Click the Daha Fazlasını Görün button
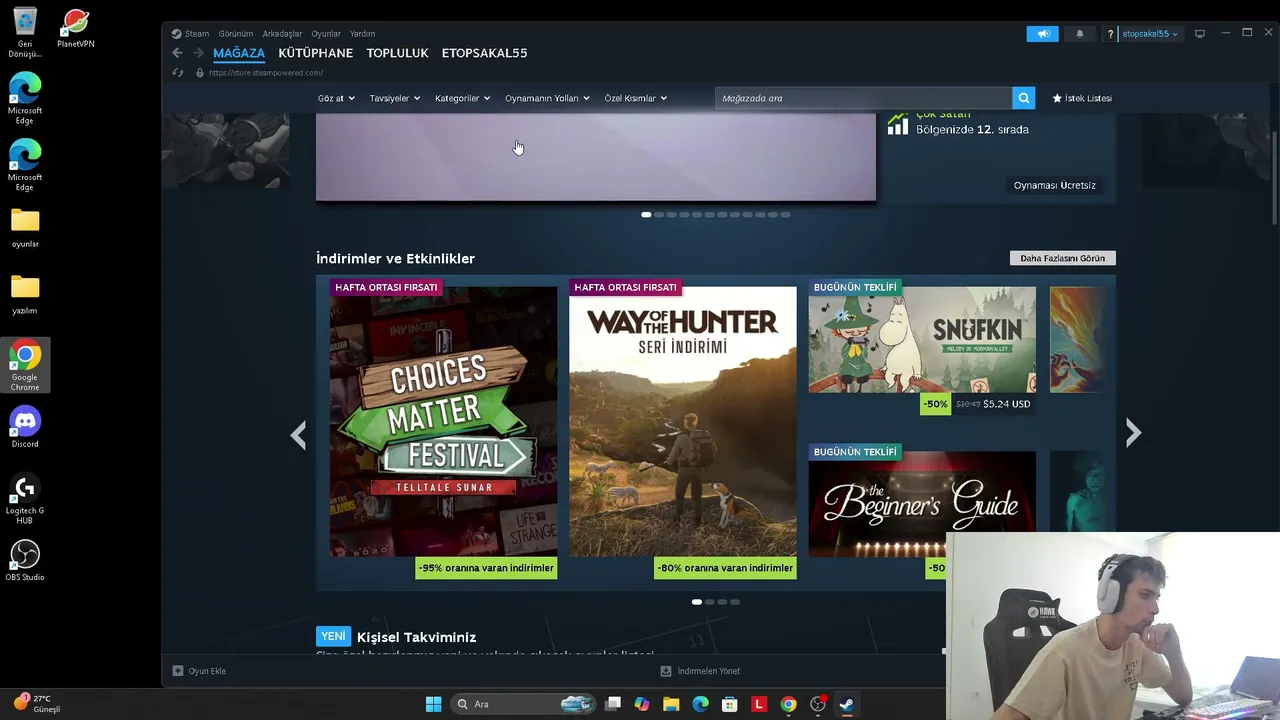Viewport: 1280px width, 720px height. pos(1062,258)
